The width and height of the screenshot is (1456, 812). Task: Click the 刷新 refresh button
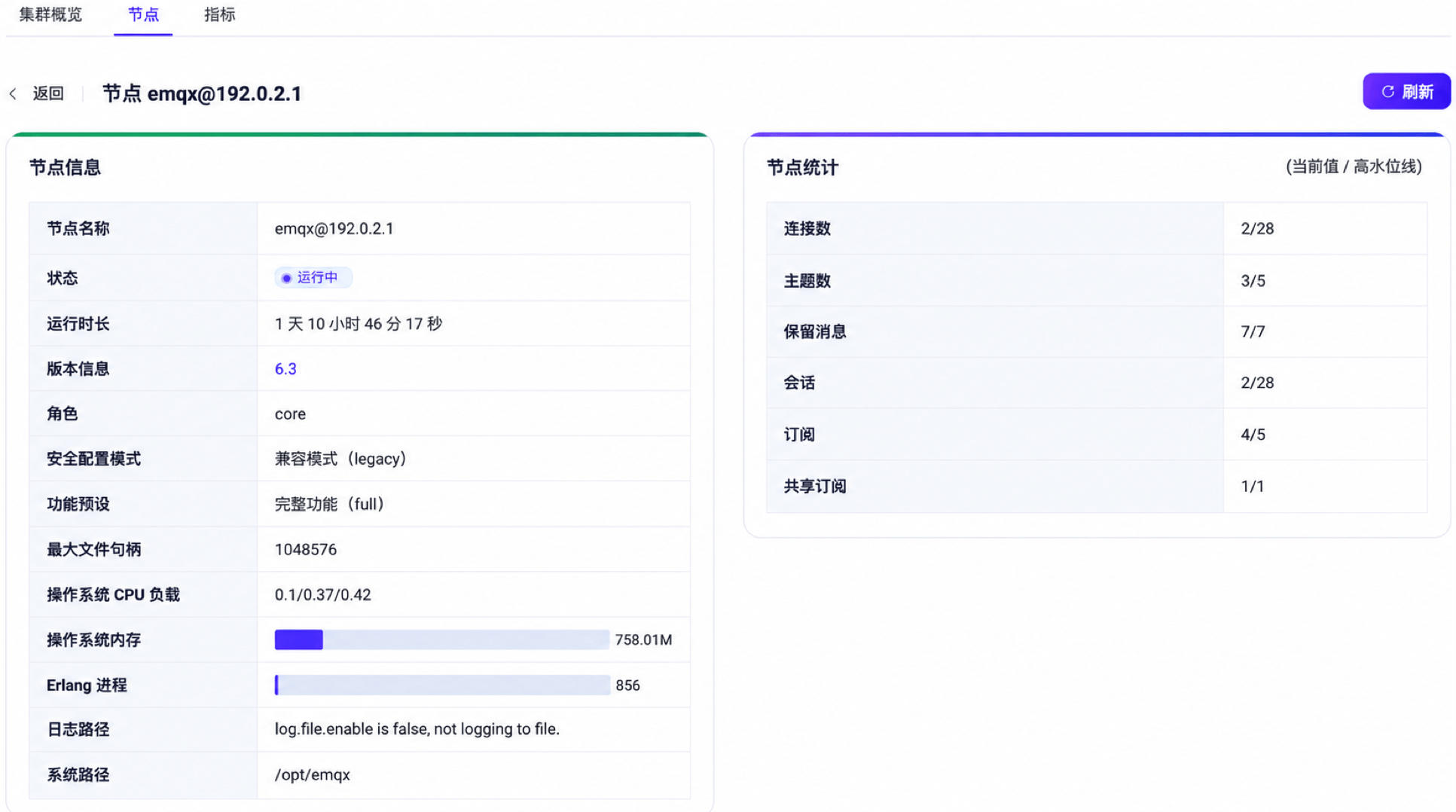click(1406, 92)
